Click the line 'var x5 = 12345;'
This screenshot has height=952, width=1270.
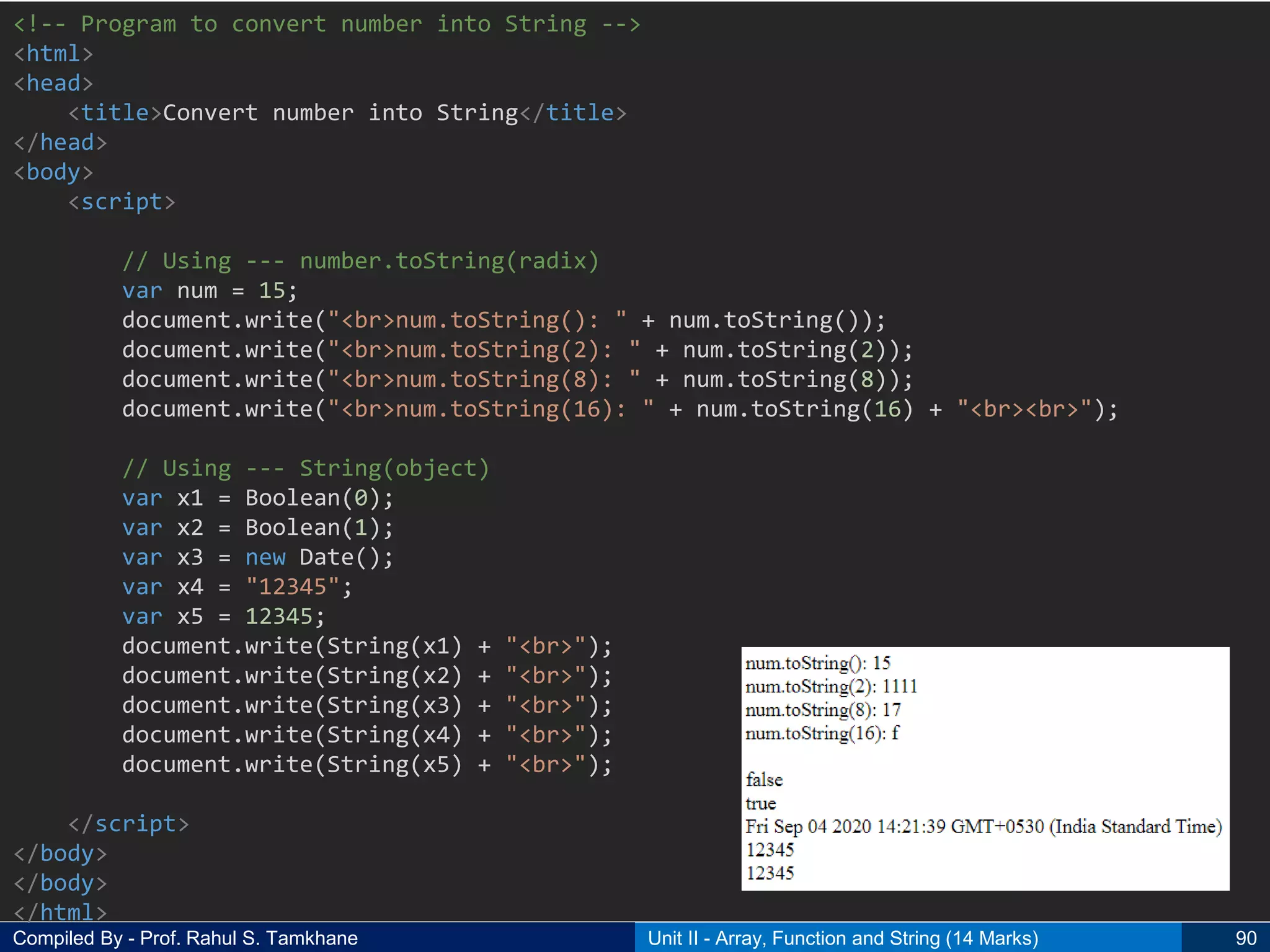224,617
